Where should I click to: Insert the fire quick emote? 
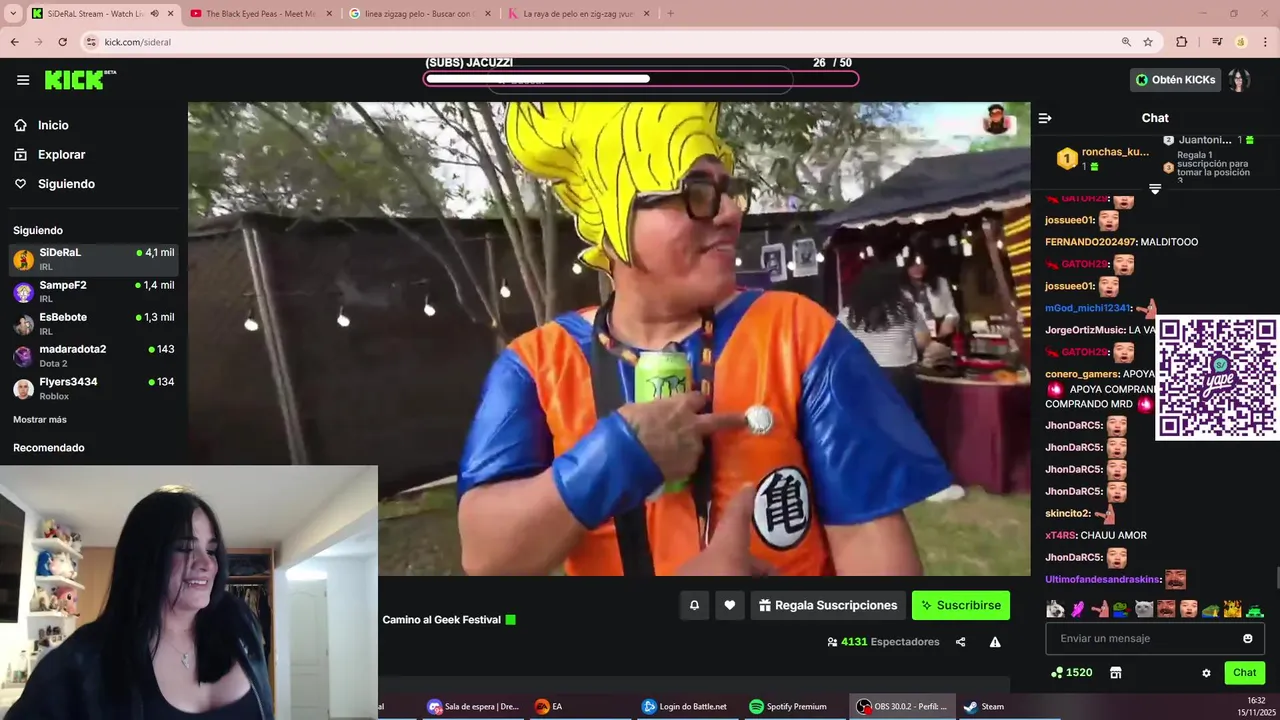1232,609
